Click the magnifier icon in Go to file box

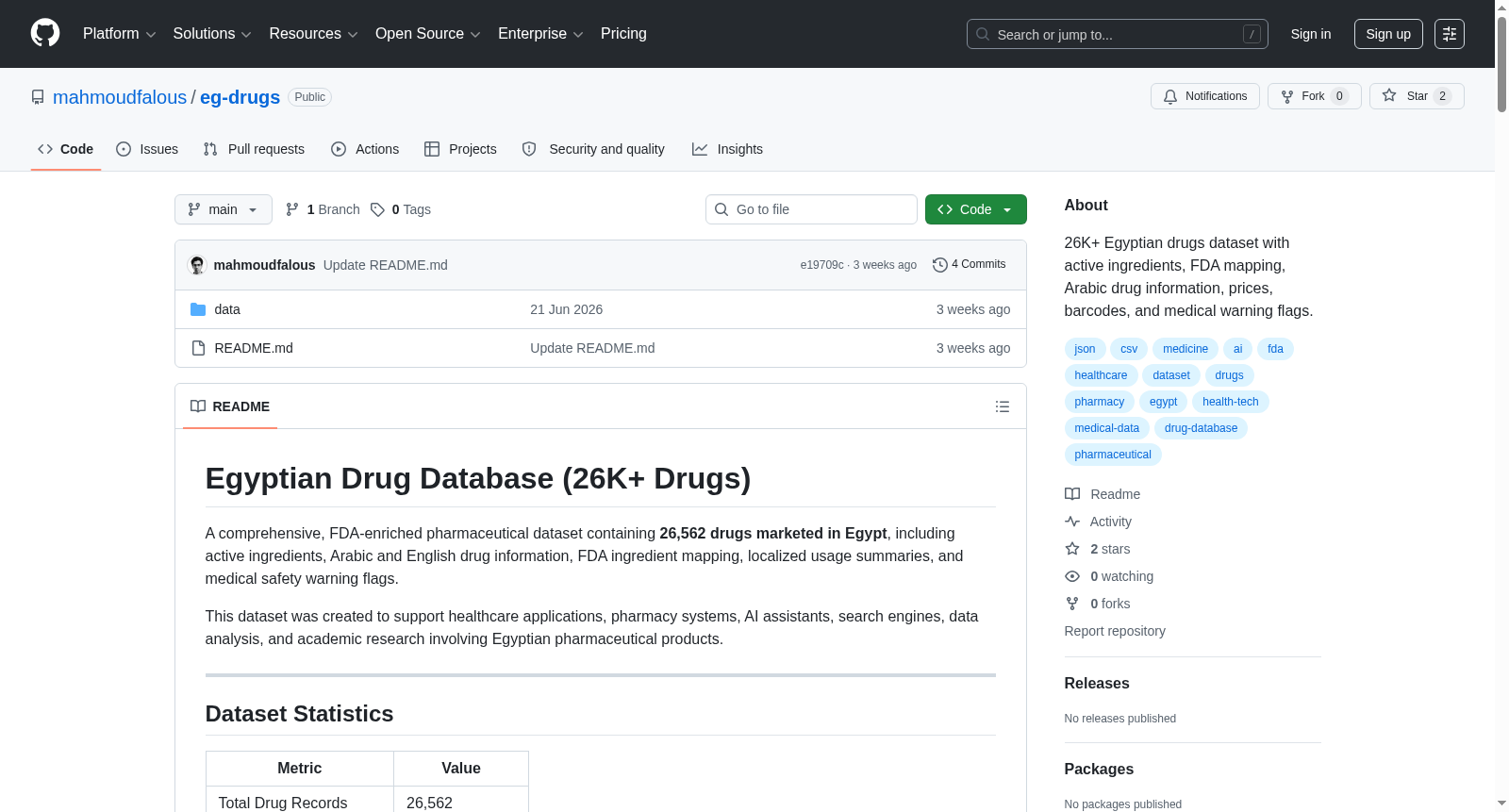721,209
